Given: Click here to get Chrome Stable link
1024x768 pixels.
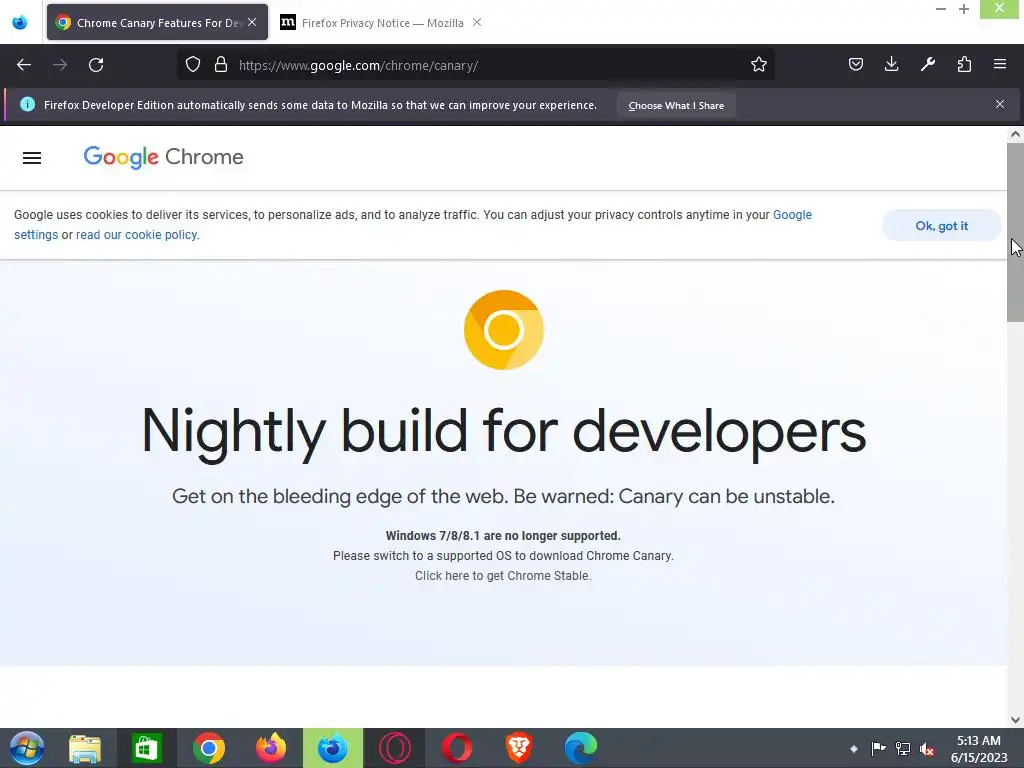Looking at the screenshot, I should (503, 575).
